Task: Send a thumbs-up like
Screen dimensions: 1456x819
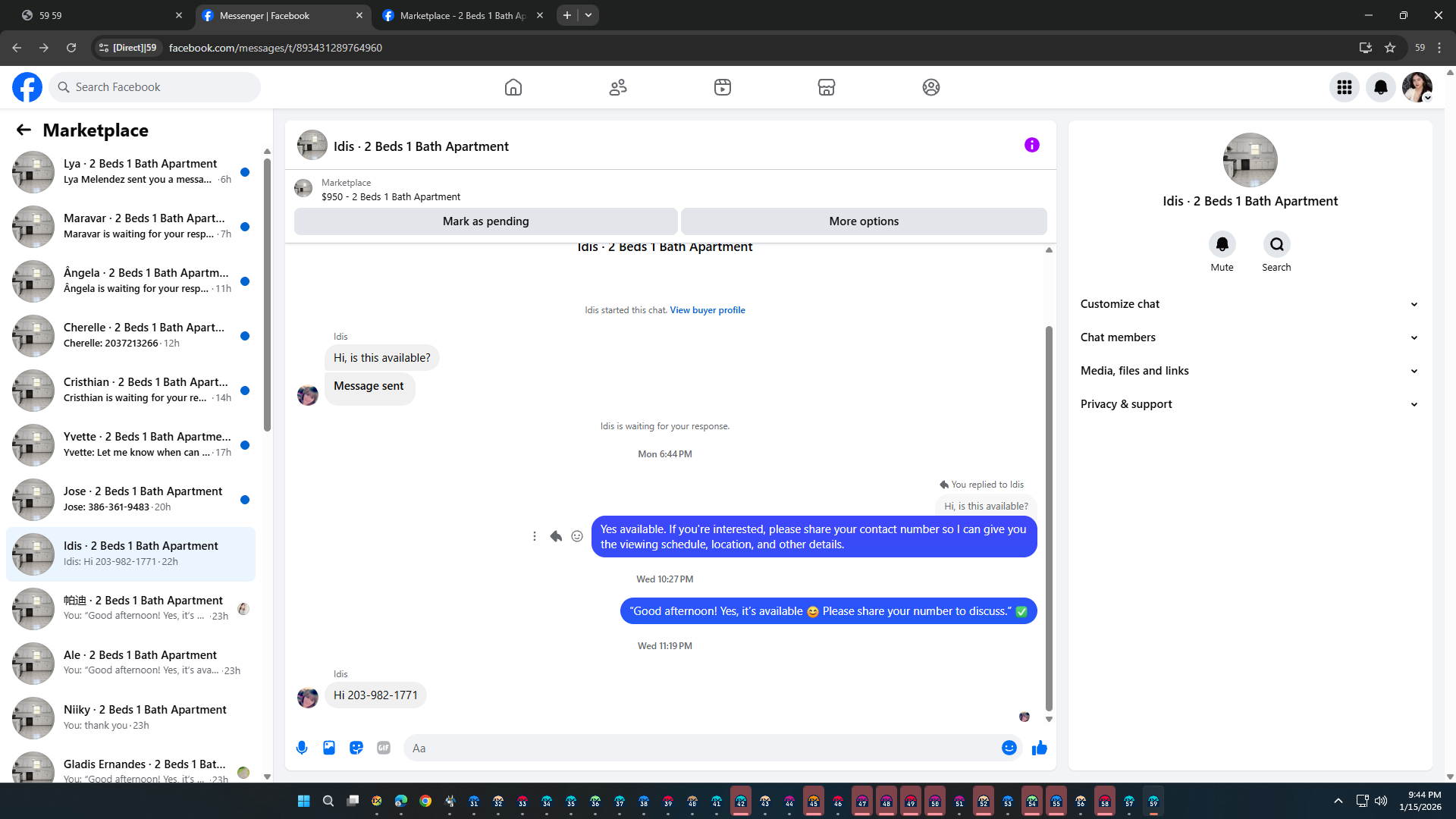Action: (1039, 748)
